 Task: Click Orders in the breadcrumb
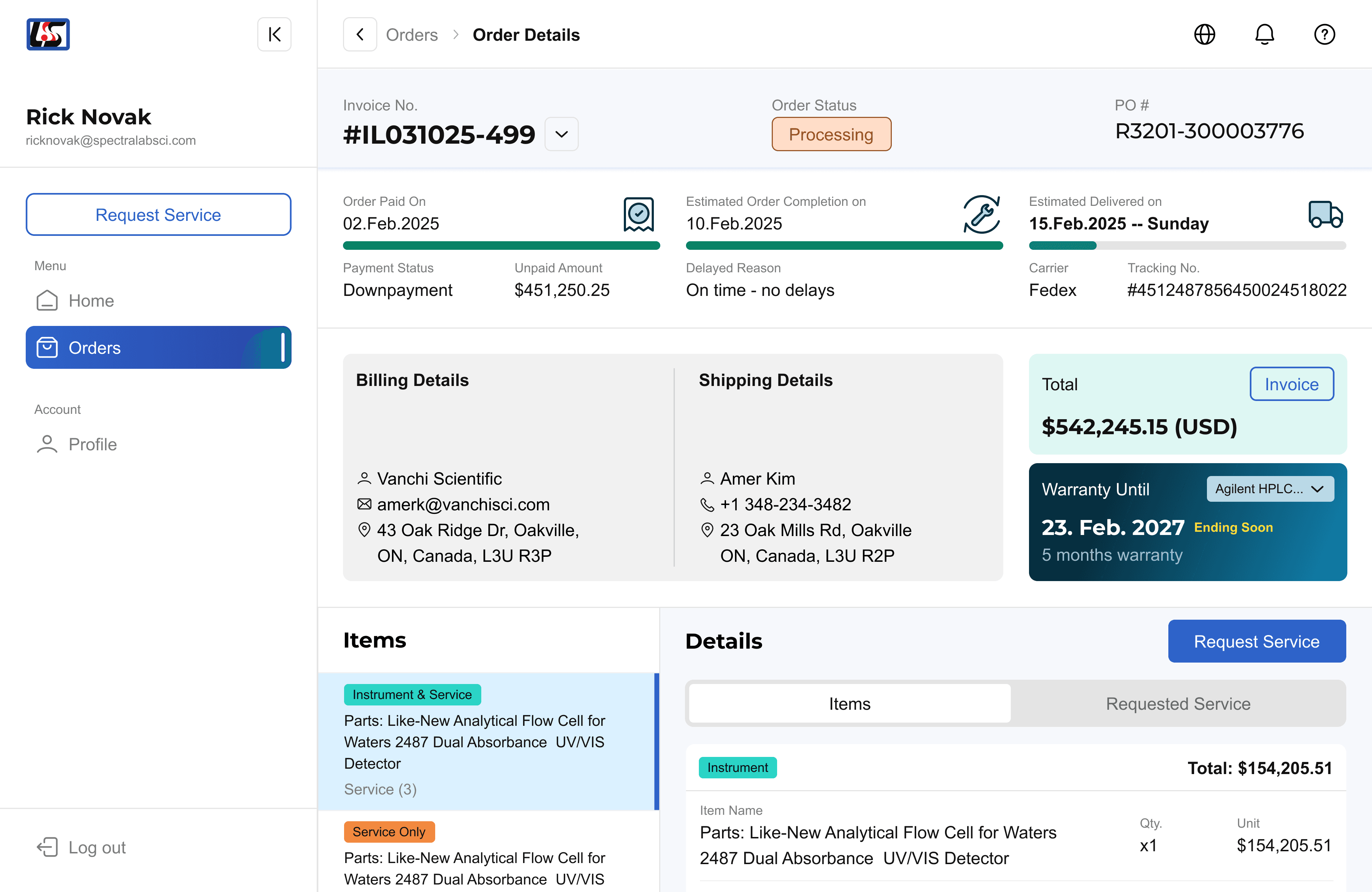click(412, 35)
